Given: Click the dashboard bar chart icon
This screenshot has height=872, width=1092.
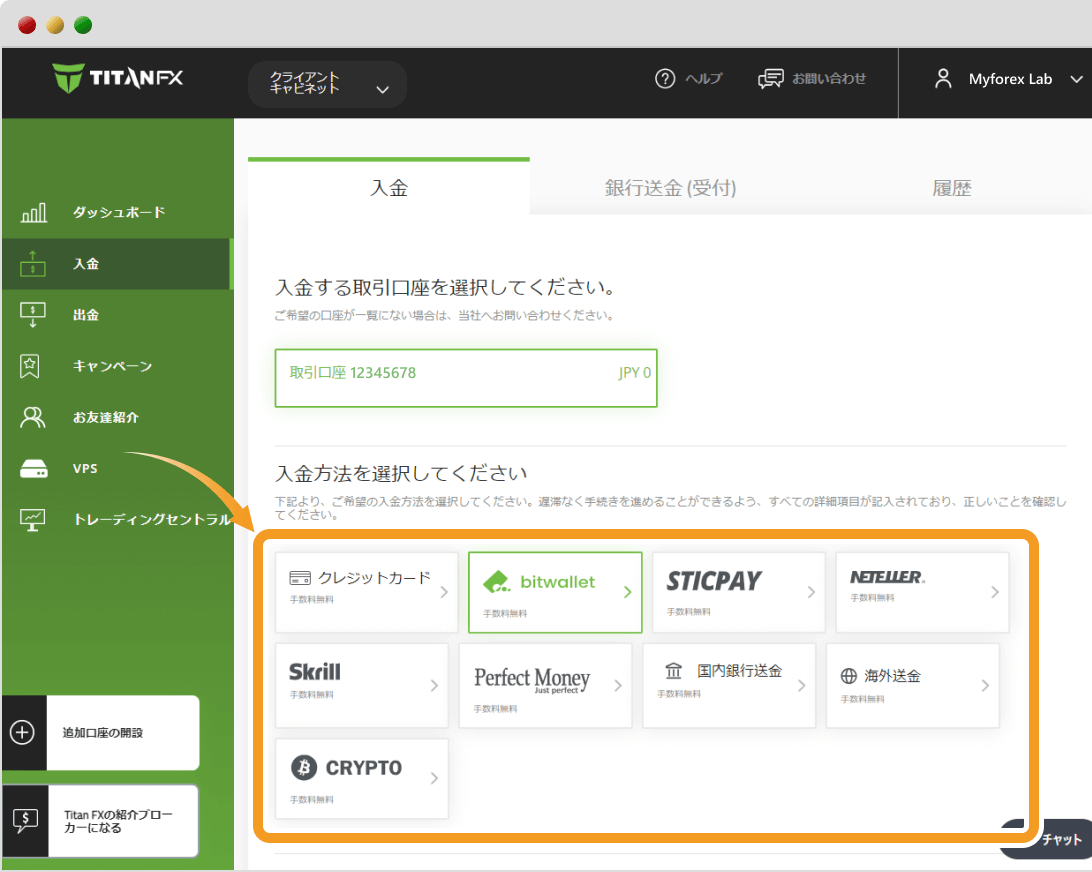Looking at the screenshot, I should (x=33, y=212).
